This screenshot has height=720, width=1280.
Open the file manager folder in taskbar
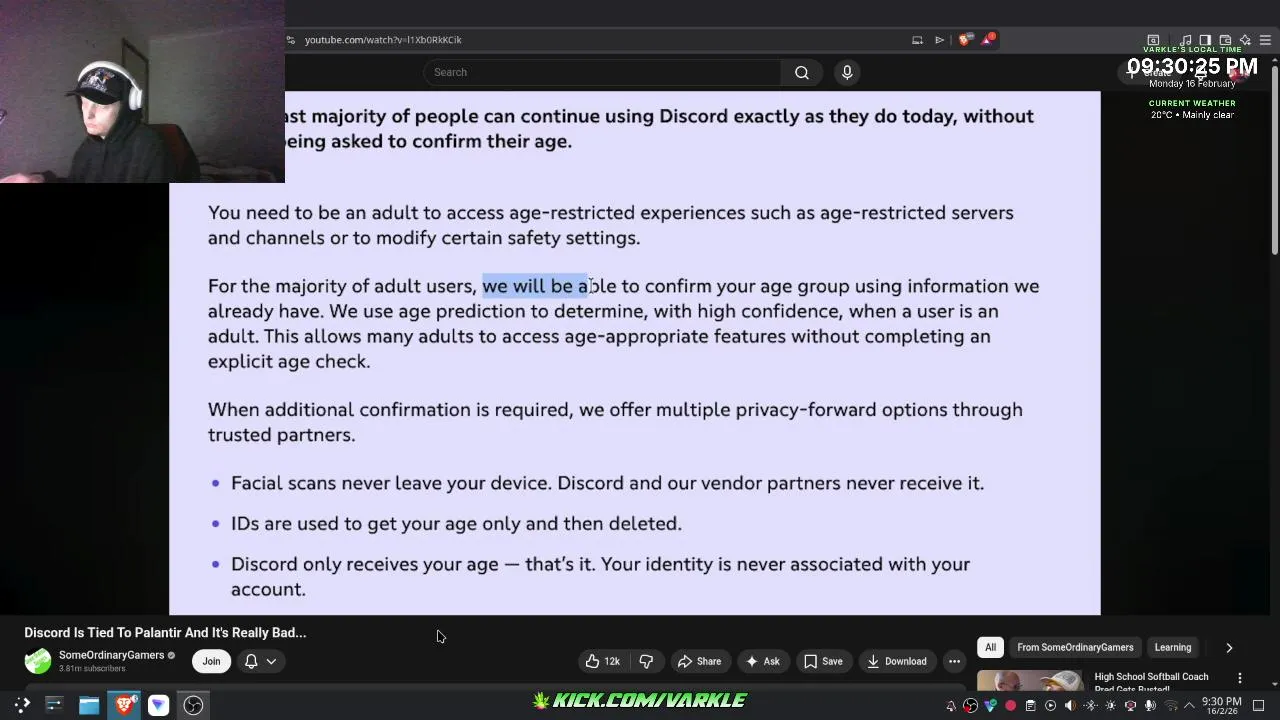[x=89, y=705]
